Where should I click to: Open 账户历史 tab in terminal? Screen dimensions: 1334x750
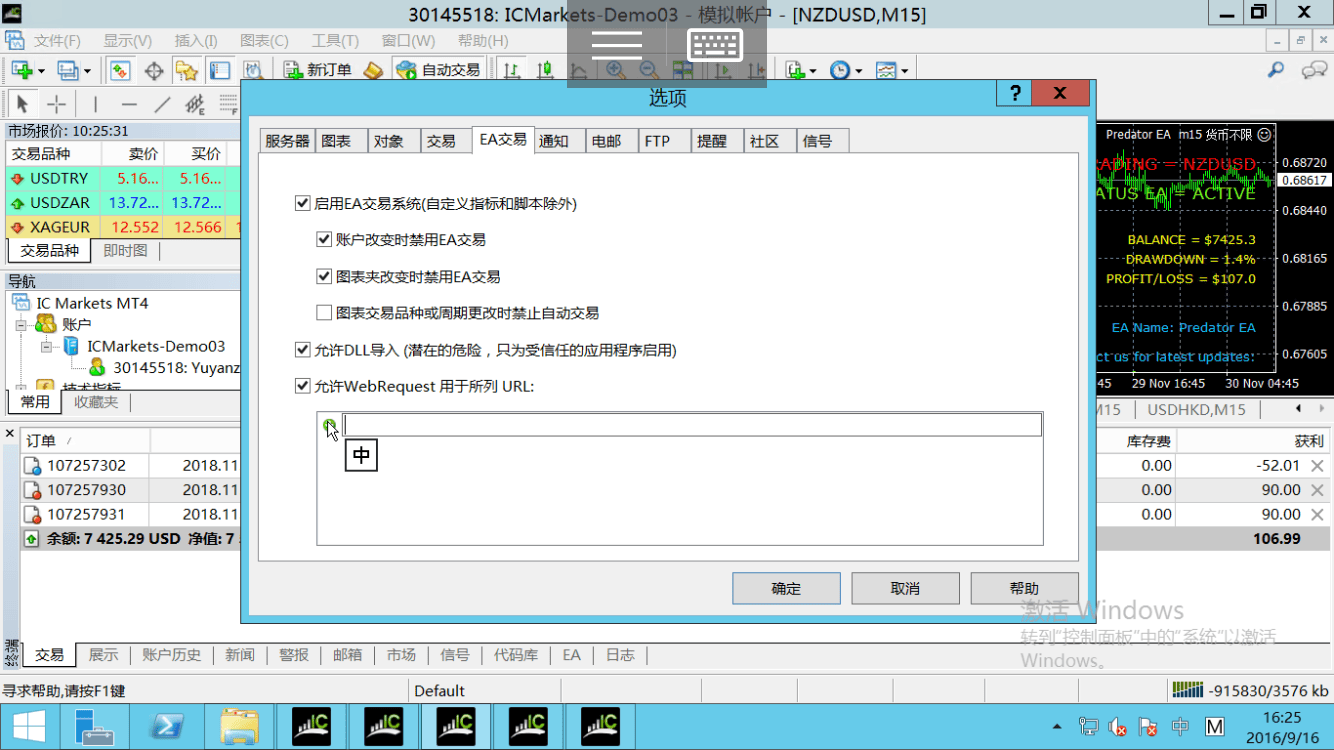coord(171,655)
